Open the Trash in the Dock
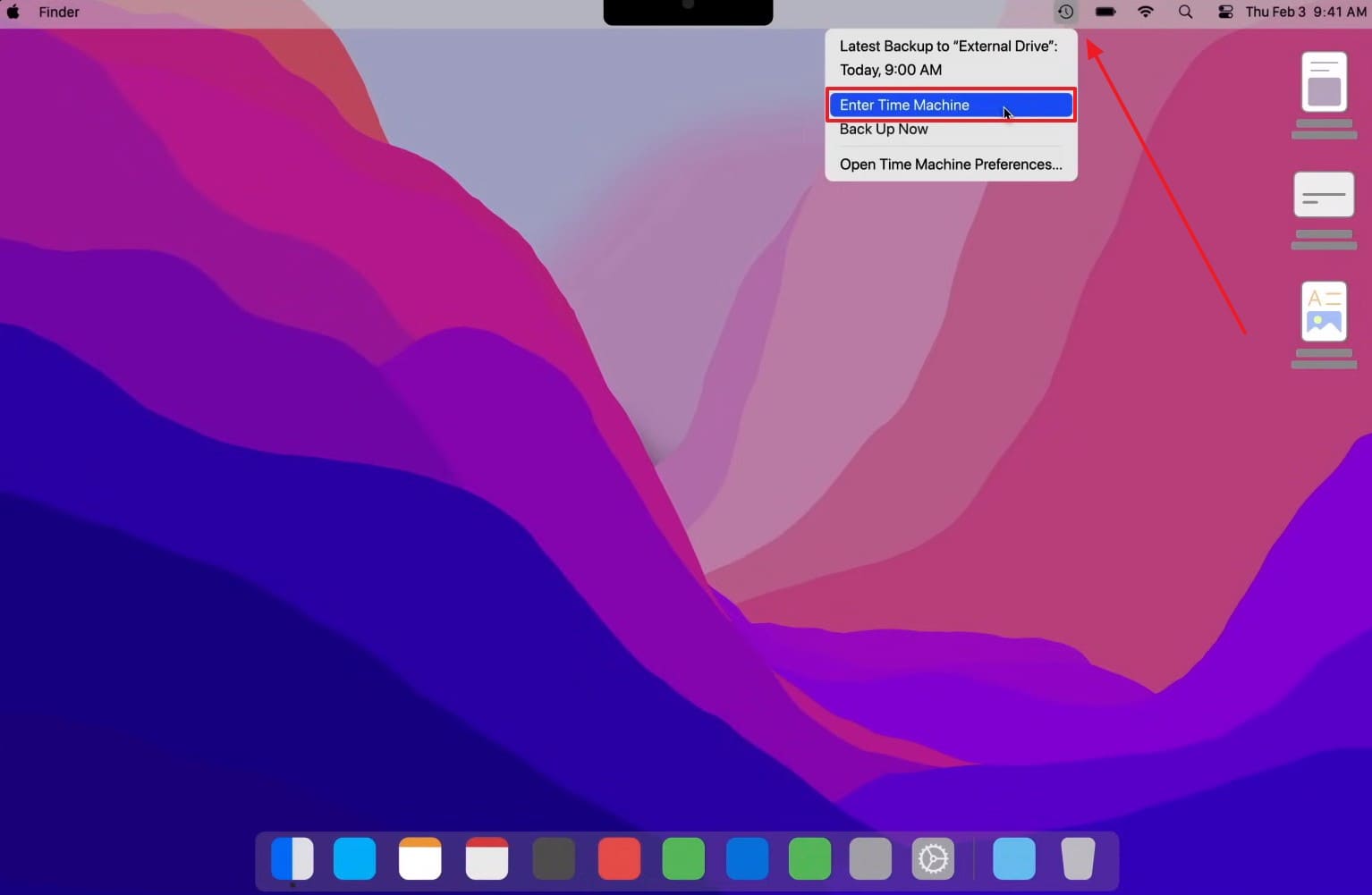 tap(1079, 859)
